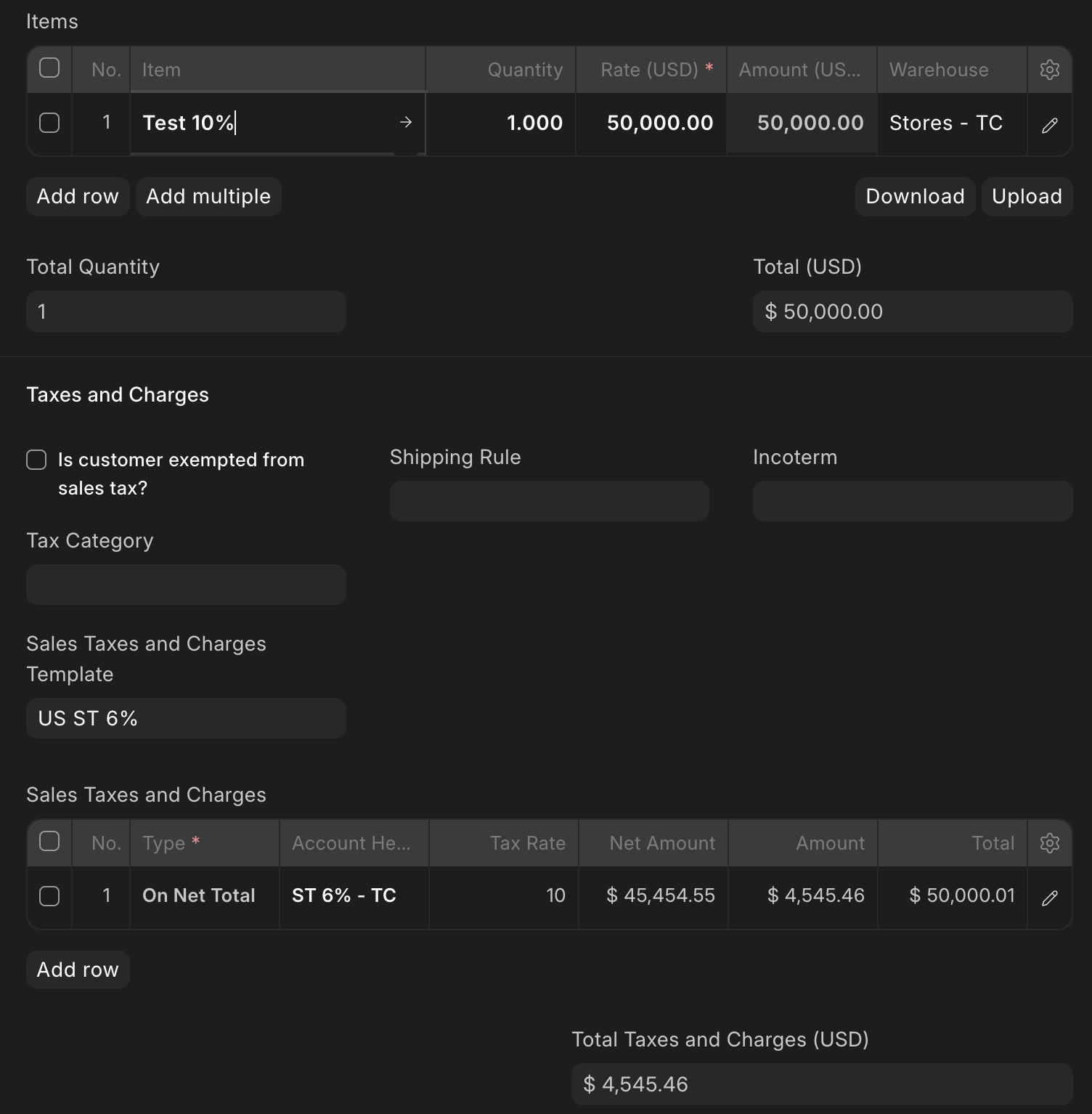Open the Tax Category dropdown field
This screenshot has width=1092, height=1114.
[186, 585]
